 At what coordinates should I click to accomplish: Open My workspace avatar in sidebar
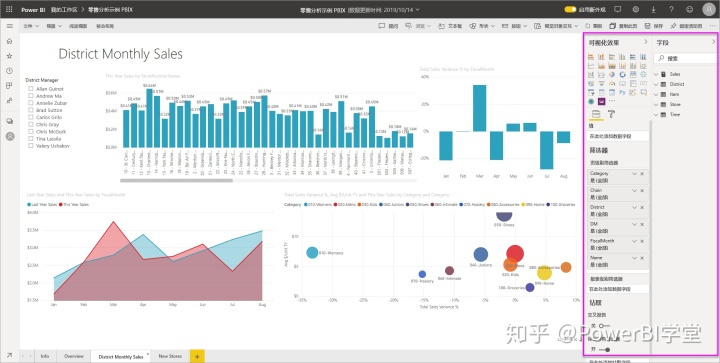click(10, 136)
